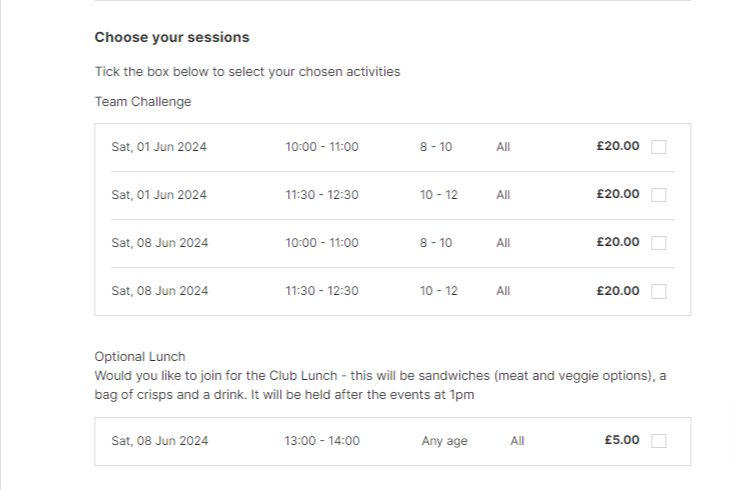Click the 10:00 - 11:00 time in the 01 Jun row
This screenshot has height=490, width=735.
coord(322,147)
